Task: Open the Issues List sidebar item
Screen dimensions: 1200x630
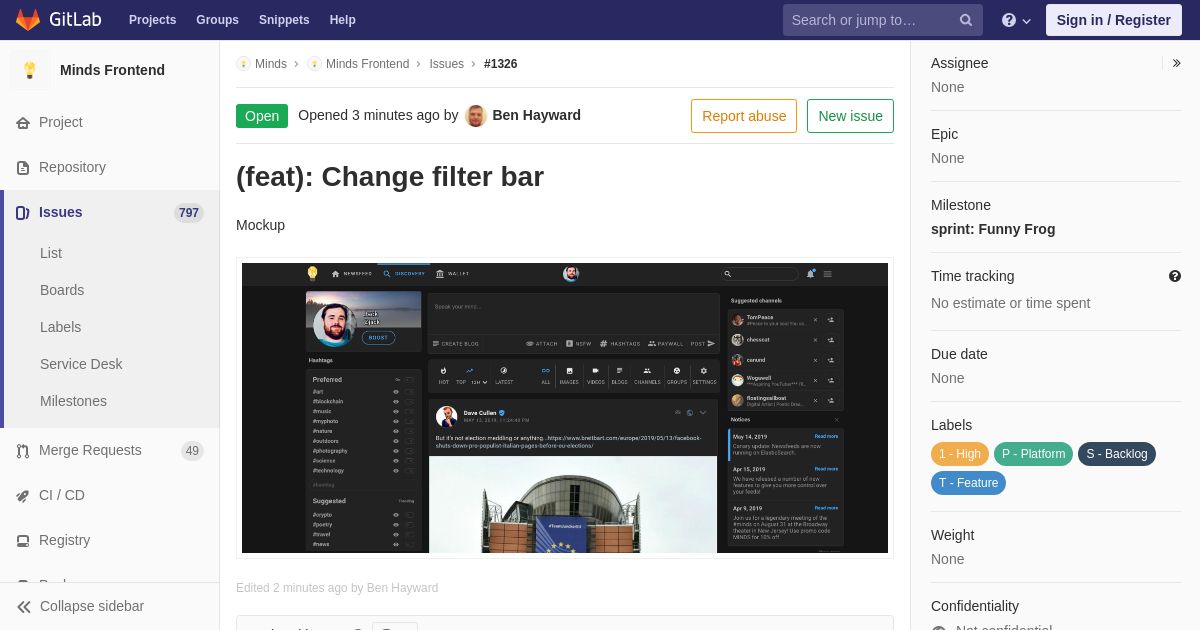Action: [51, 253]
